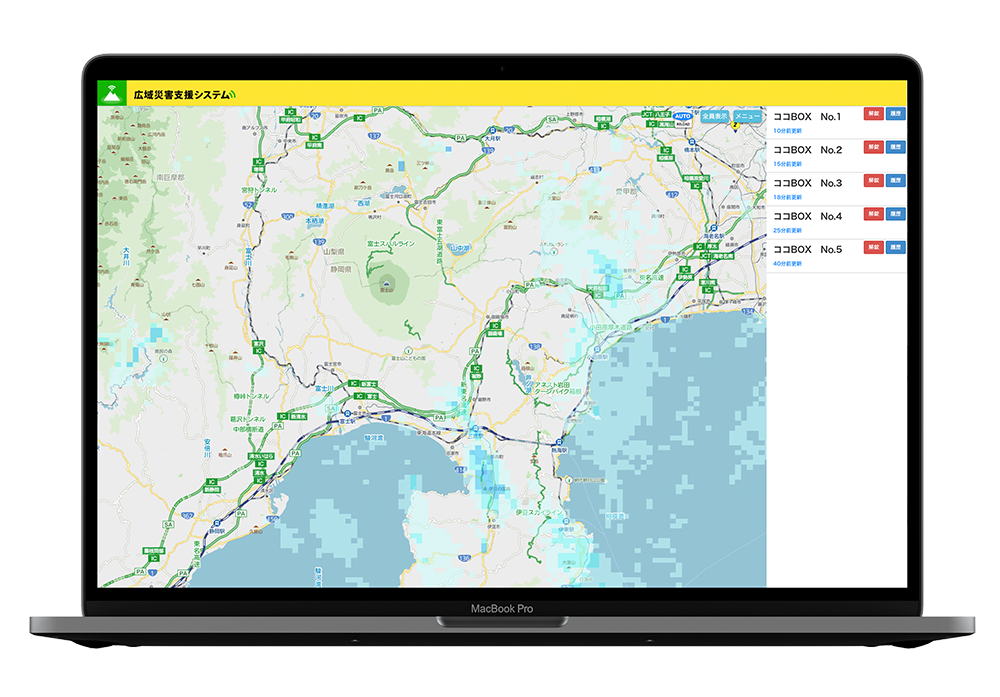Image resolution: width=1000 pixels, height=697 pixels.
Task: Click the 10分前更新 timestamp link
Action: coord(787,131)
